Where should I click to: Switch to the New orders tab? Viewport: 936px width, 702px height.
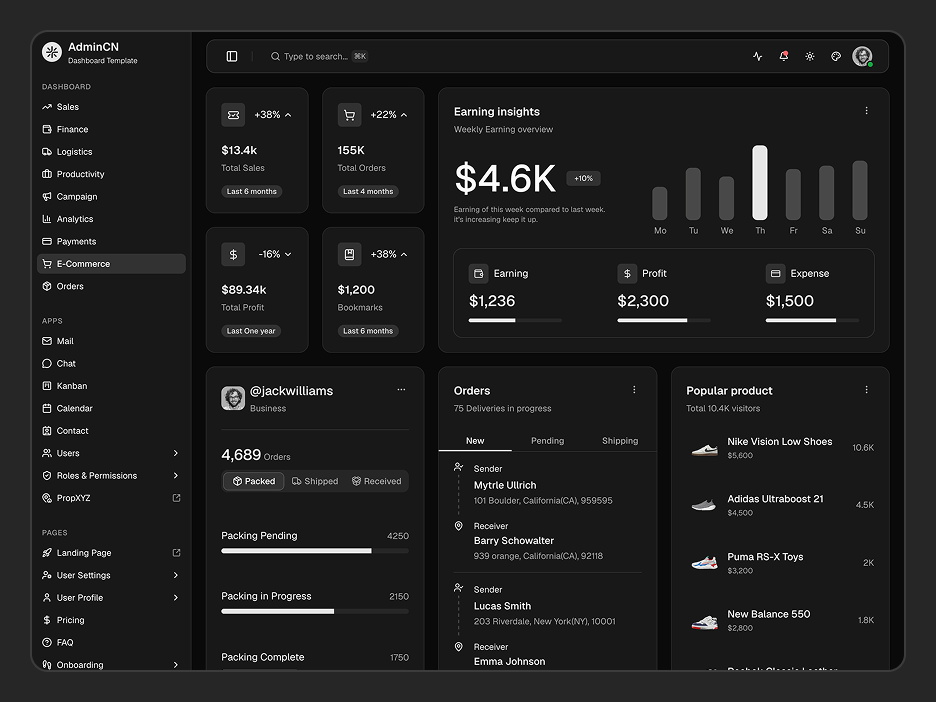475,441
